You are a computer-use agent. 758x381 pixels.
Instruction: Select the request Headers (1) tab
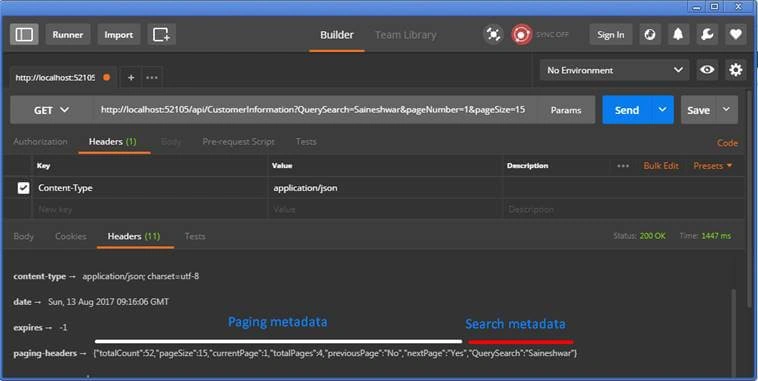coord(113,142)
